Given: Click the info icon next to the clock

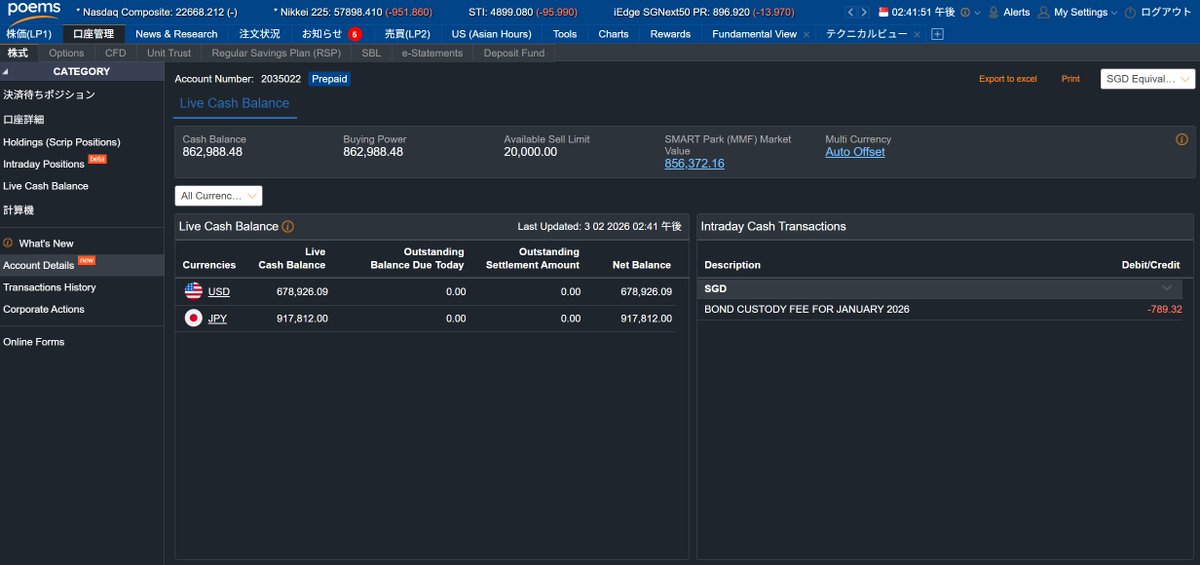Looking at the screenshot, I should click(x=965, y=12).
